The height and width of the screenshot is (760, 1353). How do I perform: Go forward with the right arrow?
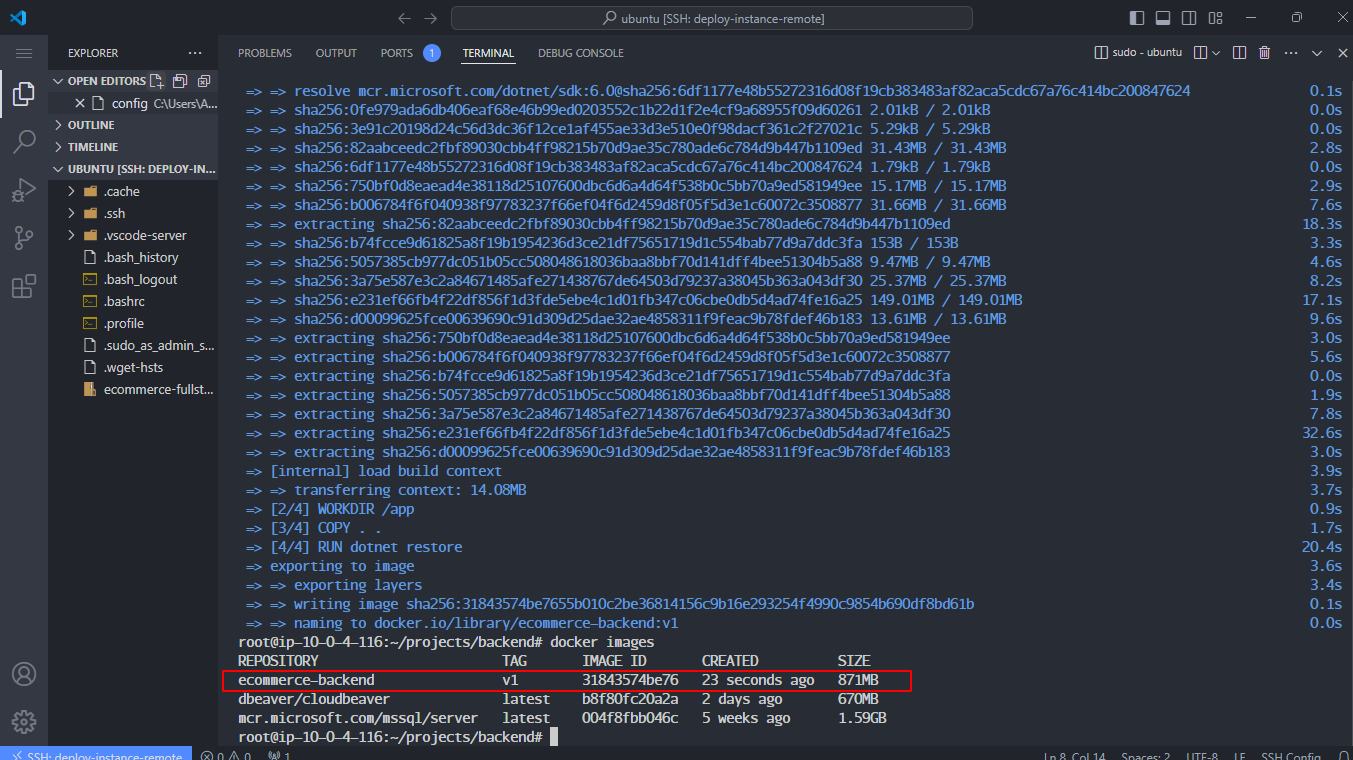point(431,18)
